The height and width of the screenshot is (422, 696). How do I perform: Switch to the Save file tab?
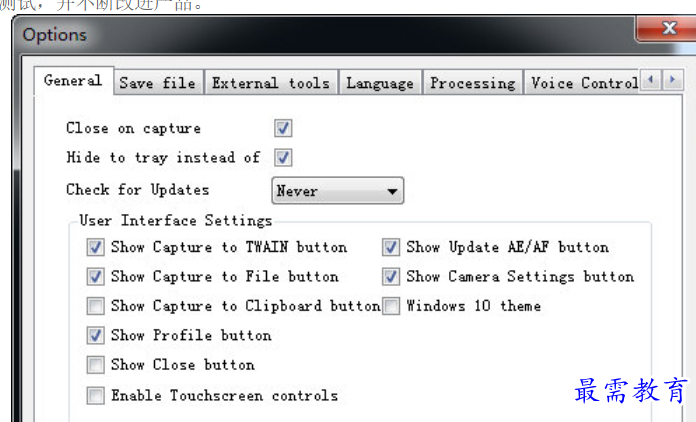pos(158,83)
